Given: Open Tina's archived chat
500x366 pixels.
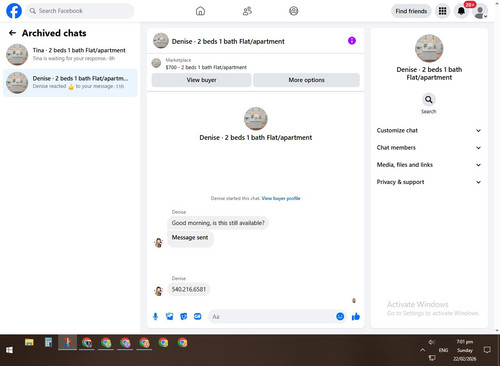Looking at the screenshot, I should pyautogui.click(x=70, y=54).
